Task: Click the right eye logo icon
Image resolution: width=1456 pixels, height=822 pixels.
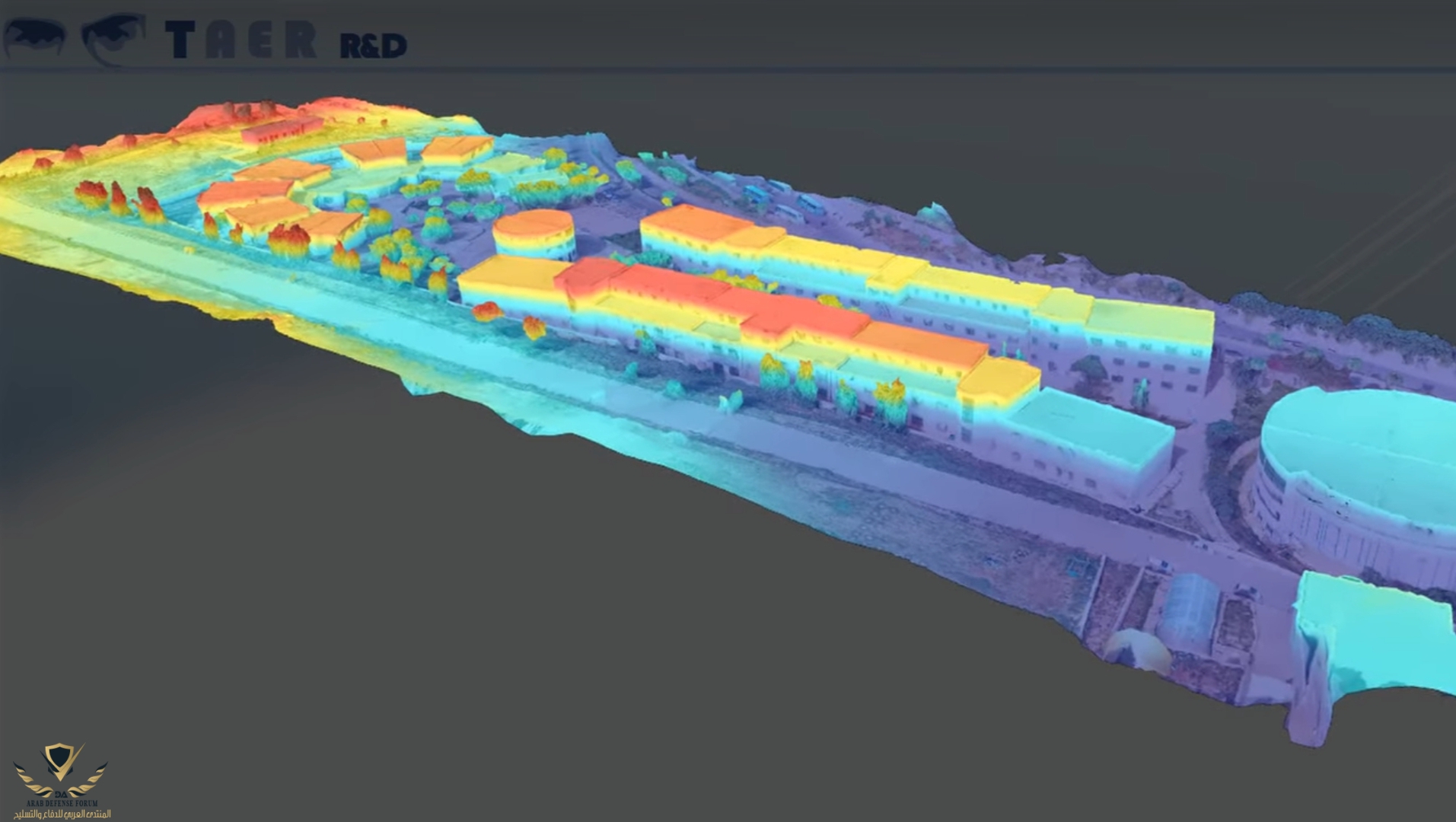Action: 113,38
